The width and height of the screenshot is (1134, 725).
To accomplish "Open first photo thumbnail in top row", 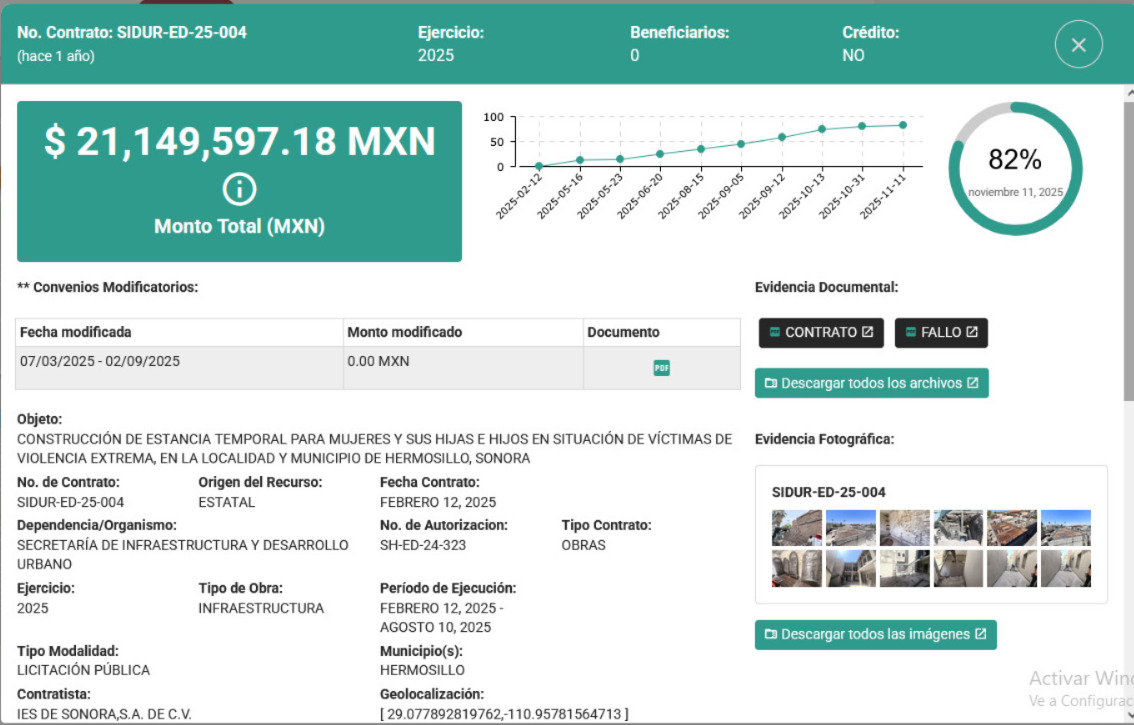I will [797, 527].
